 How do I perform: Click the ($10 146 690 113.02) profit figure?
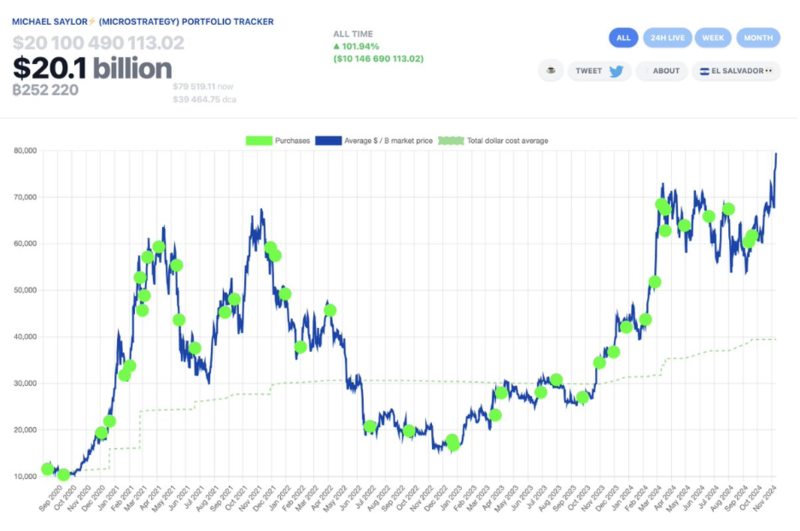pos(378,59)
